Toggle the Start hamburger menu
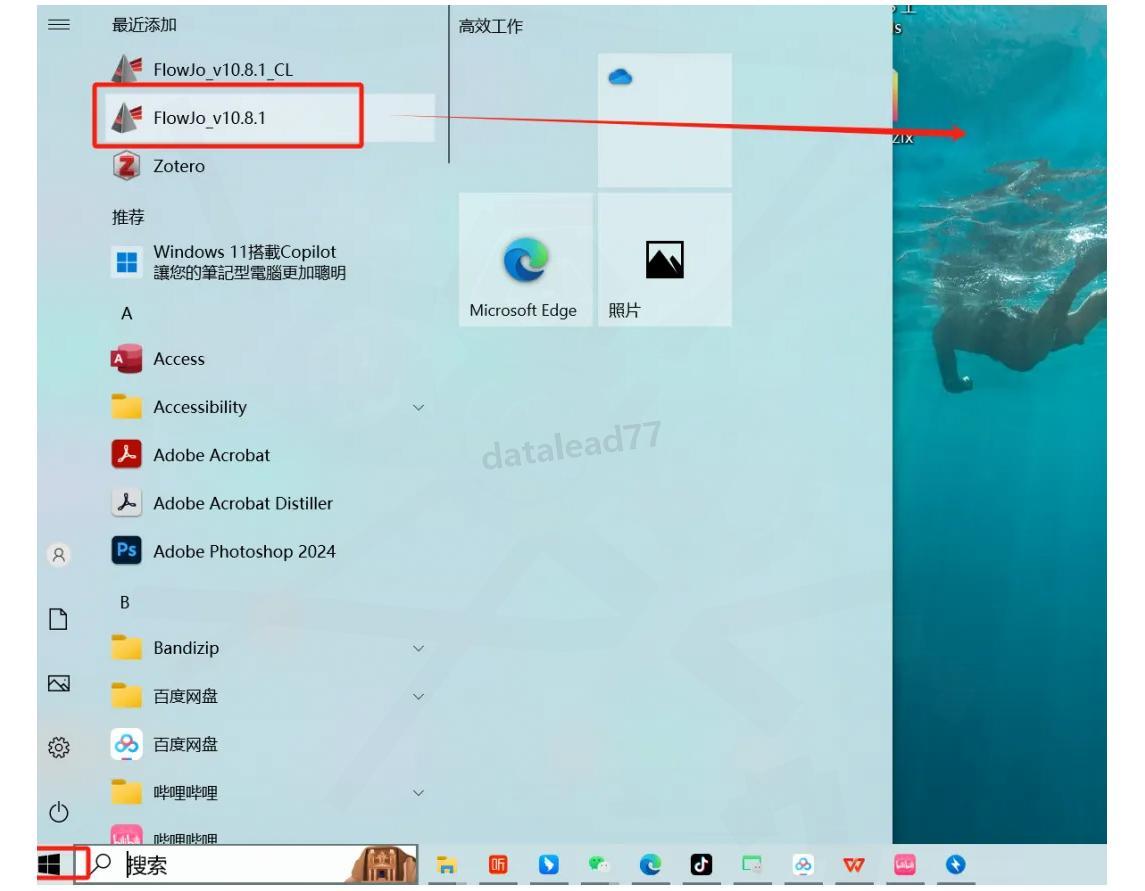This screenshot has width=1145, height=891. coord(59,25)
